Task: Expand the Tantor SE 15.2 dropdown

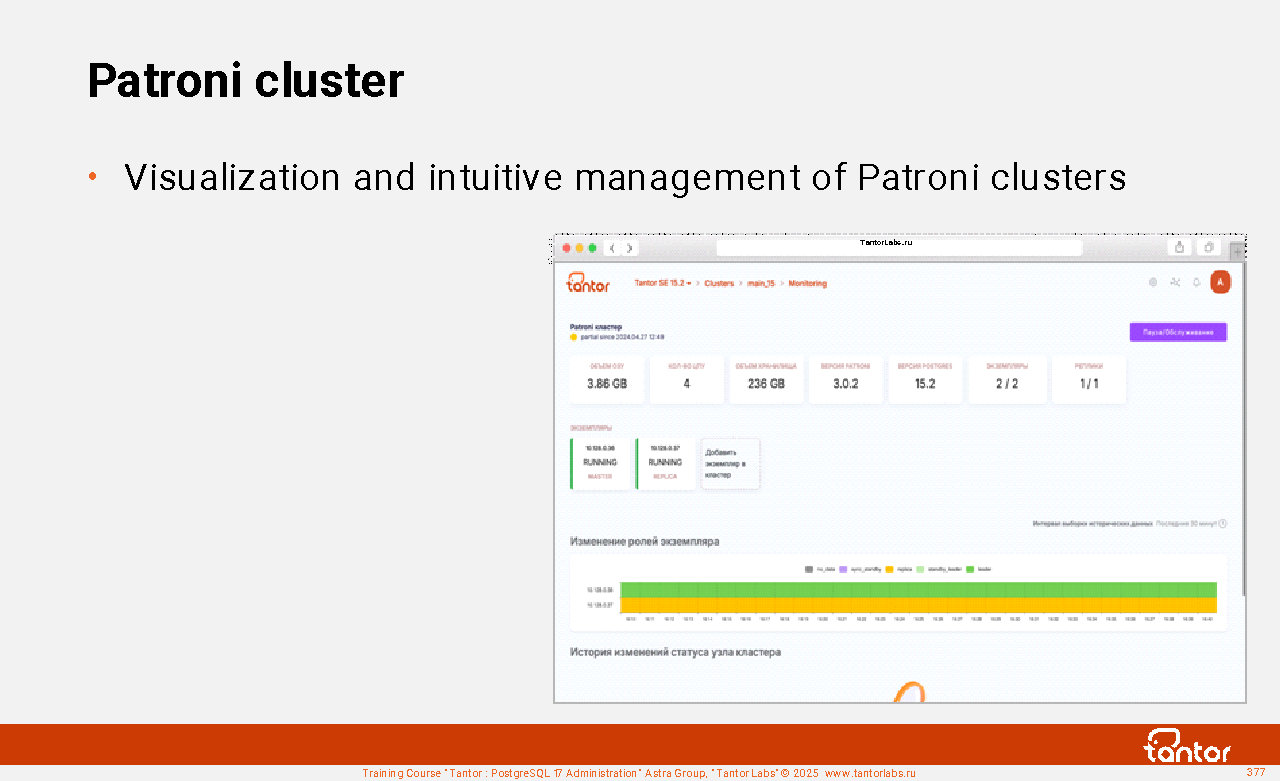Action: click(662, 283)
